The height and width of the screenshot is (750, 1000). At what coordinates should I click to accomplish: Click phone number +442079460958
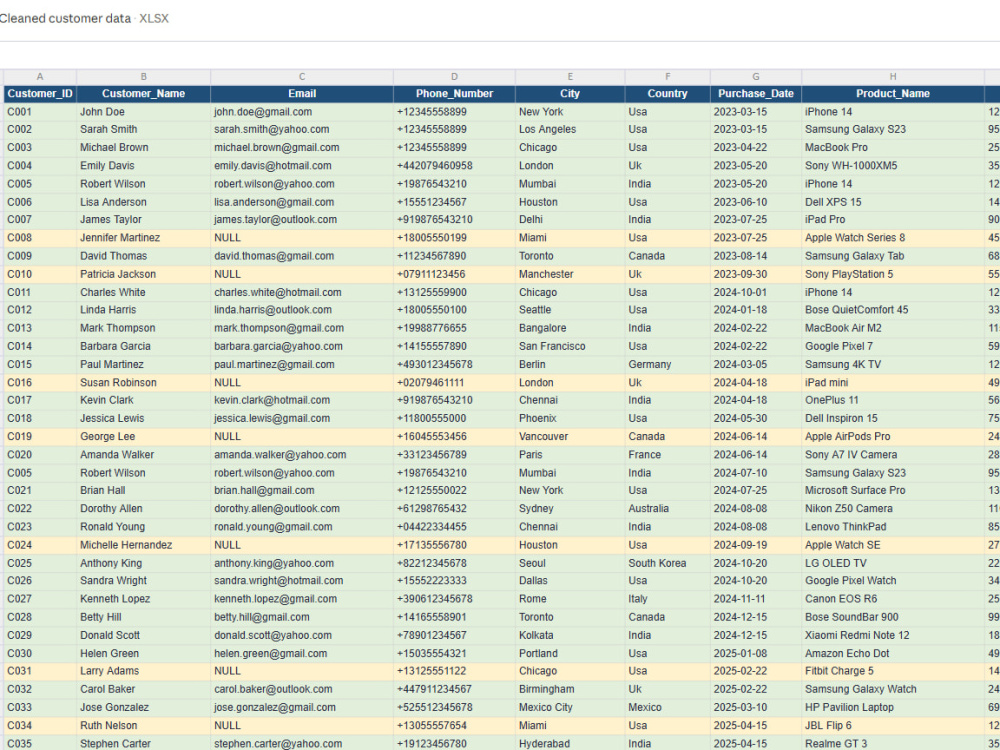pyautogui.click(x=454, y=166)
